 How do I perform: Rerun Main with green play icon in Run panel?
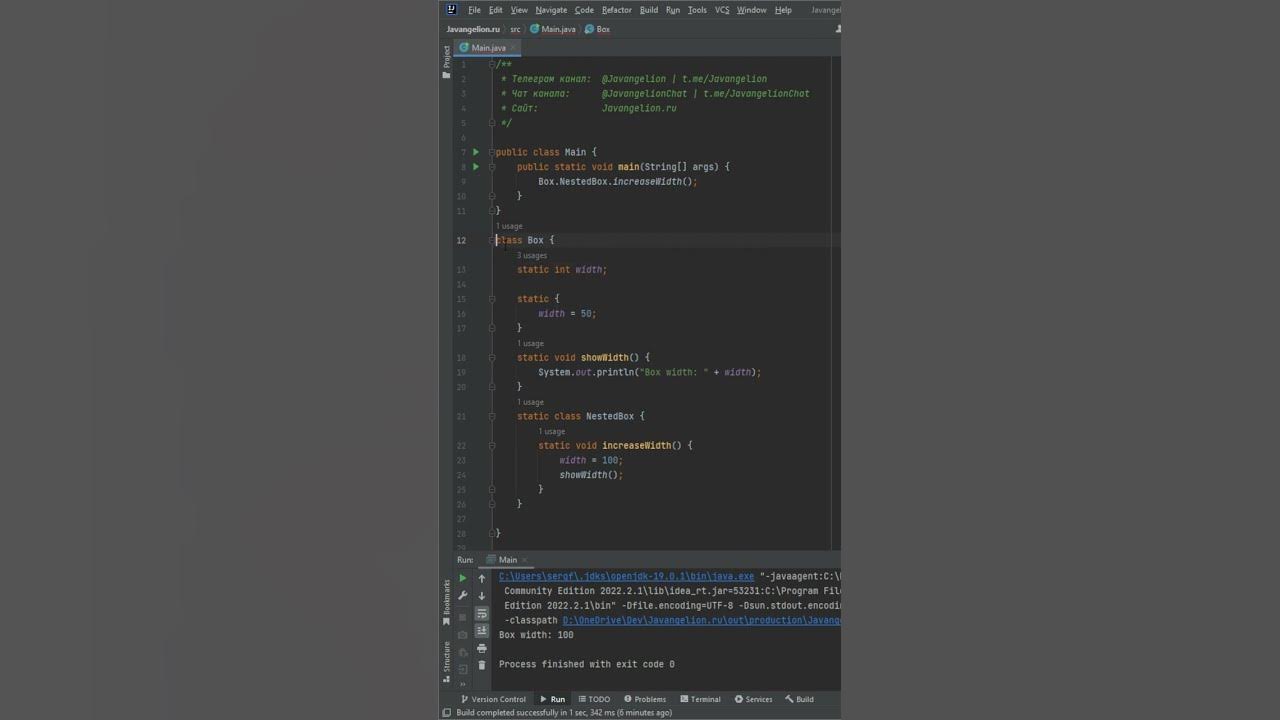click(x=462, y=578)
